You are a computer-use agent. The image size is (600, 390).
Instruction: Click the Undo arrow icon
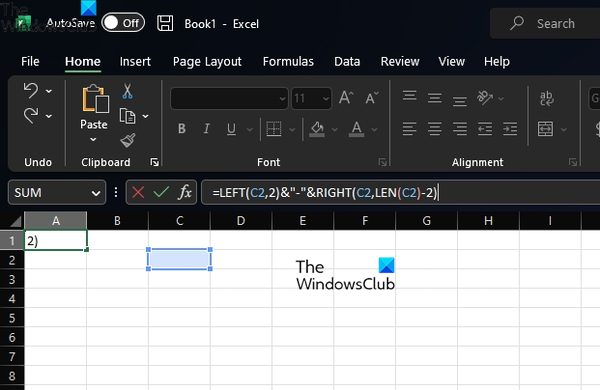click(x=31, y=91)
